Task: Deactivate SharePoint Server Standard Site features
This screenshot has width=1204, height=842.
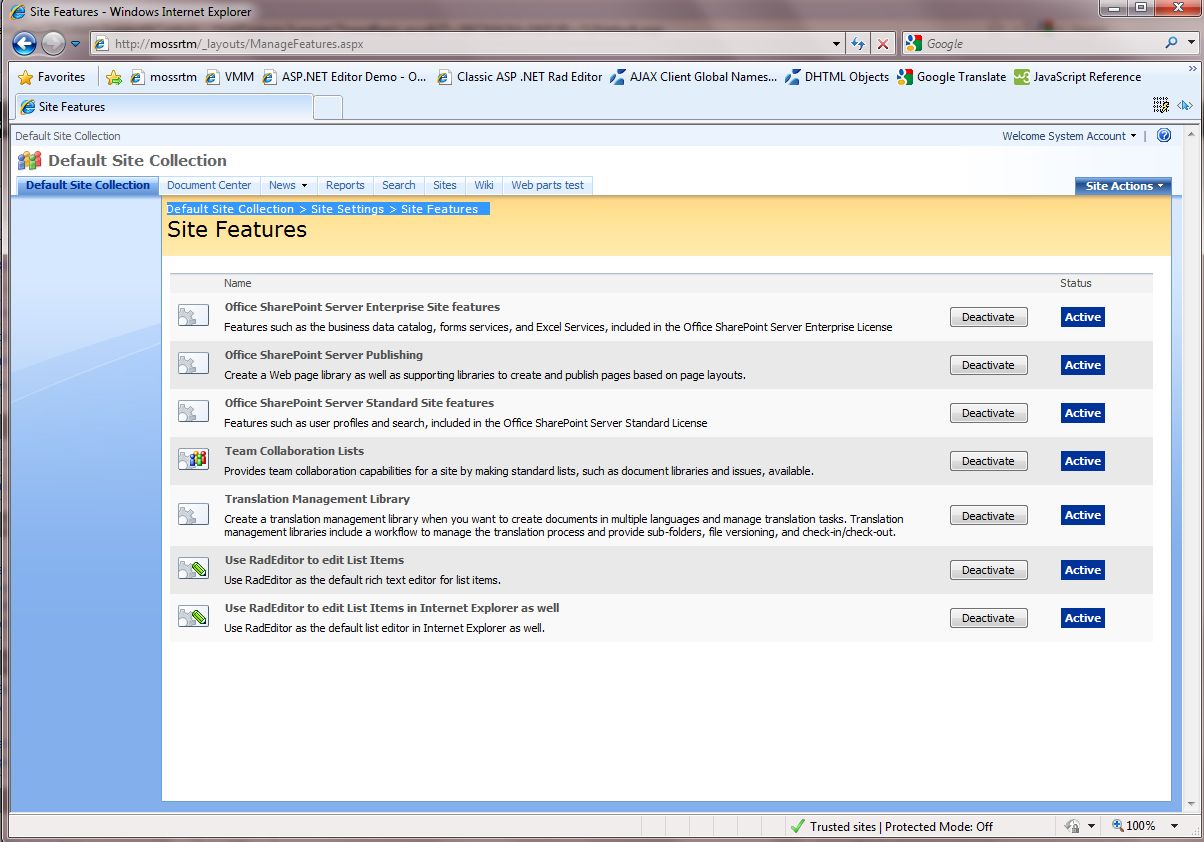Action: point(988,413)
